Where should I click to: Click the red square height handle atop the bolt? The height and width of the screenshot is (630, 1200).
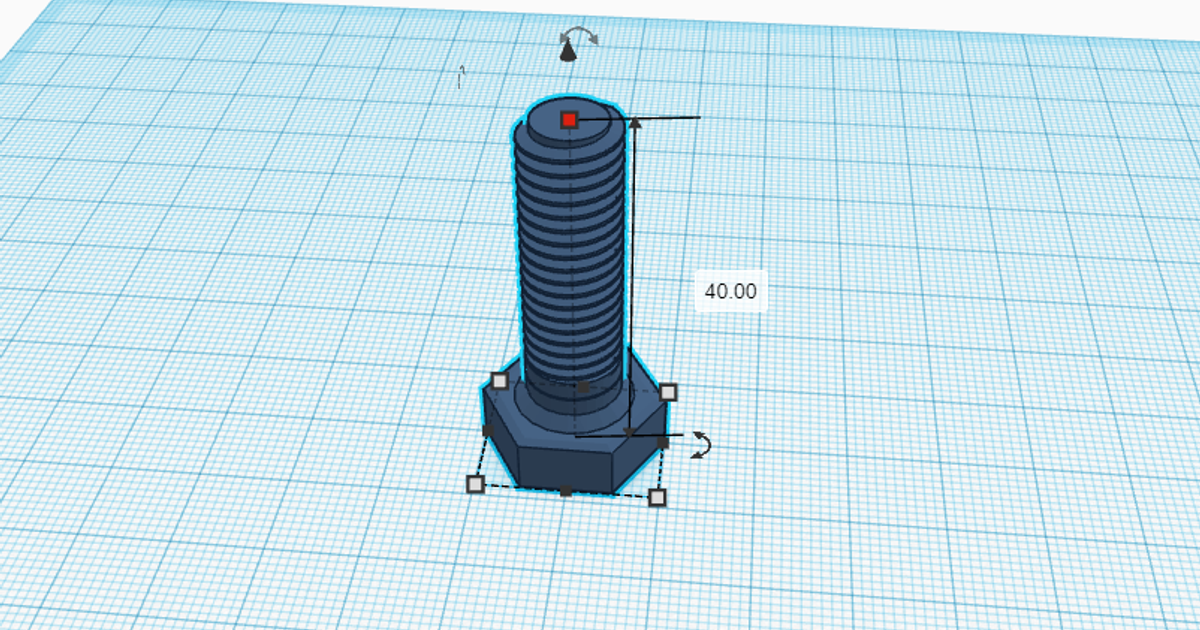570,119
